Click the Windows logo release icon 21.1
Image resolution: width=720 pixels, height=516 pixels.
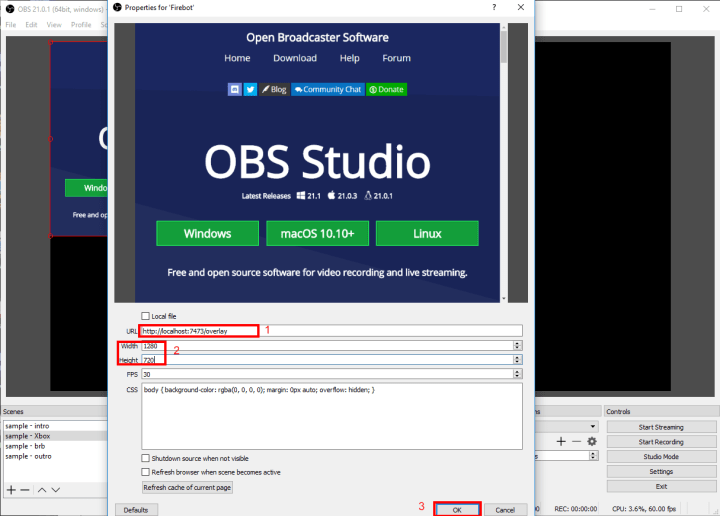pos(301,196)
